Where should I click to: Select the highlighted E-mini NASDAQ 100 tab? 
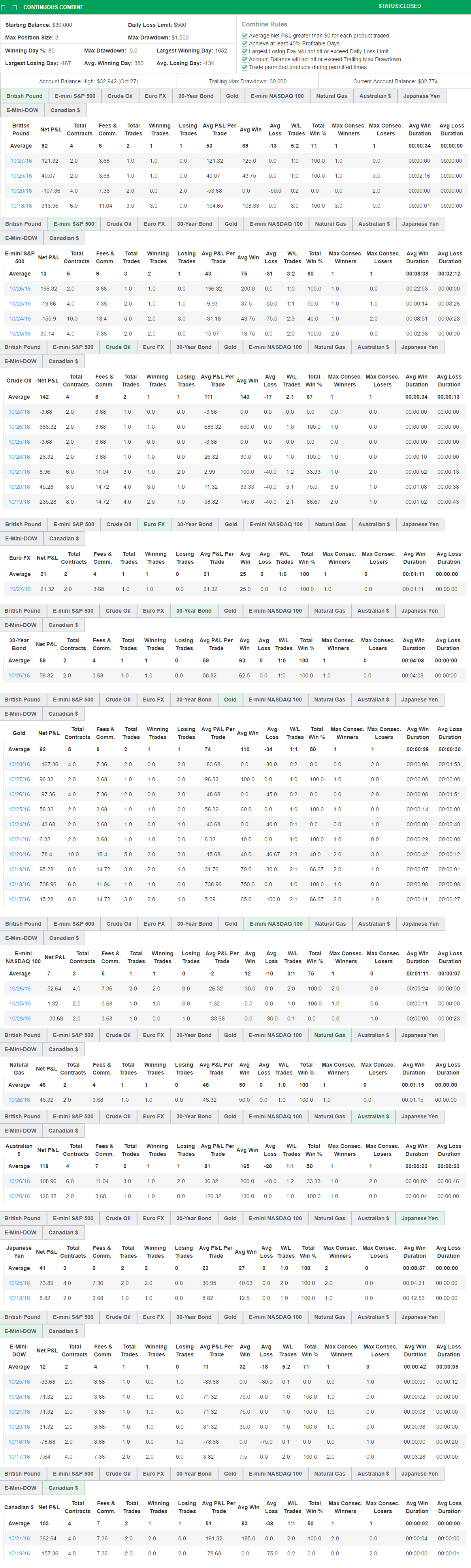(x=276, y=923)
